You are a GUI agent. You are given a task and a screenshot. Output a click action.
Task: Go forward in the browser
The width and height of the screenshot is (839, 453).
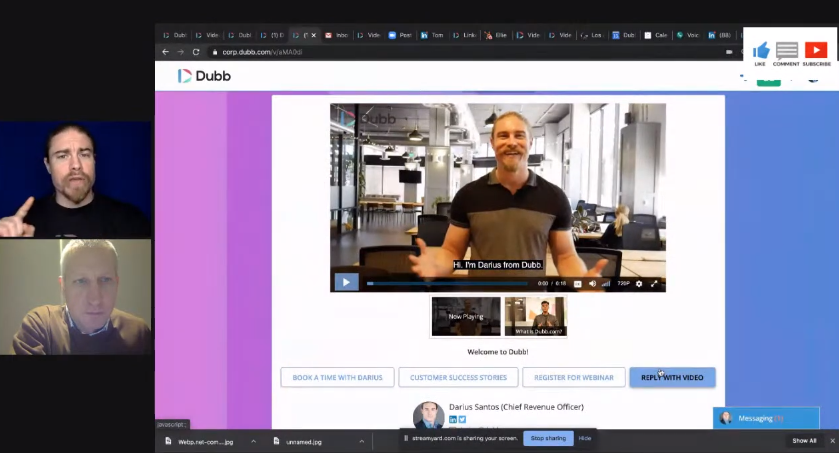(x=180, y=52)
